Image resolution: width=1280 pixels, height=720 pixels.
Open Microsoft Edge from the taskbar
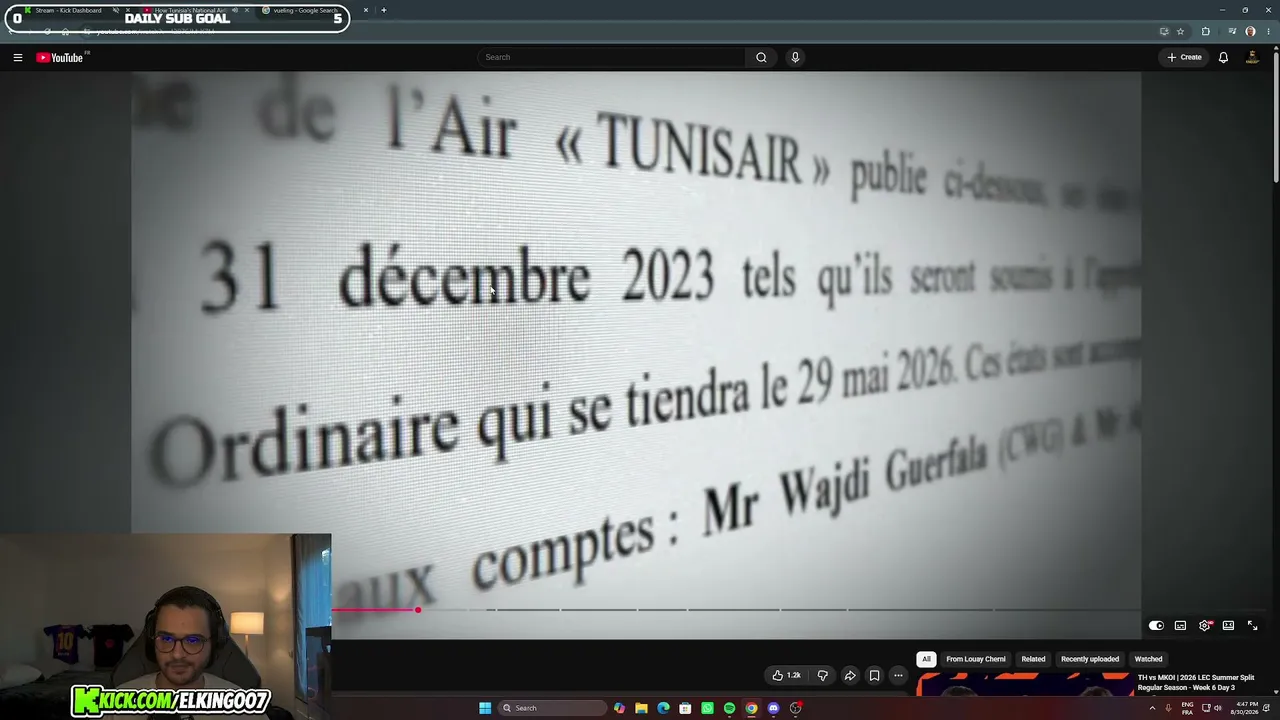coord(663,708)
